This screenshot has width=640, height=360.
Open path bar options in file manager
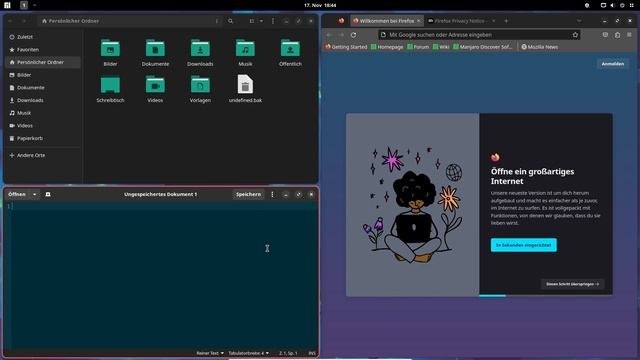(217, 21)
